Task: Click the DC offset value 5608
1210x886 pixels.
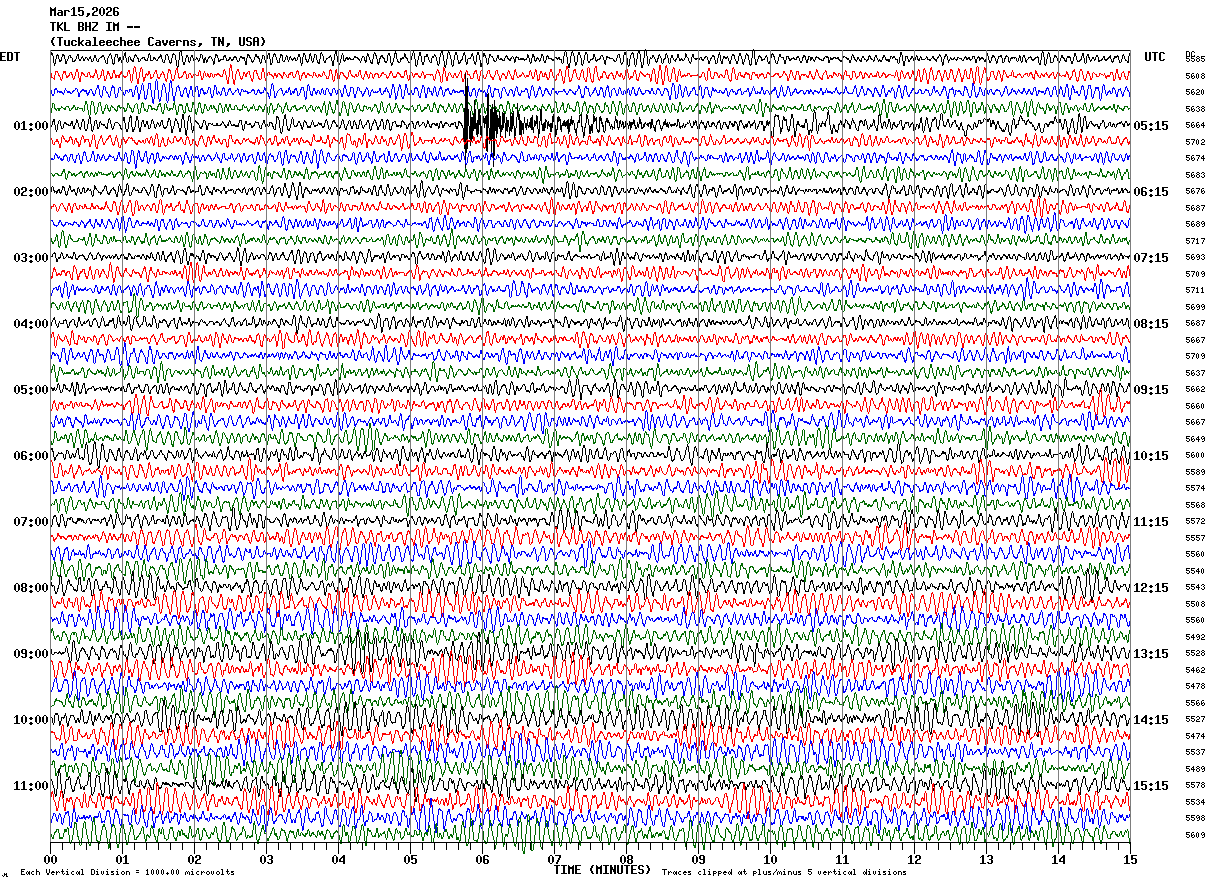Action: point(1195,76)
